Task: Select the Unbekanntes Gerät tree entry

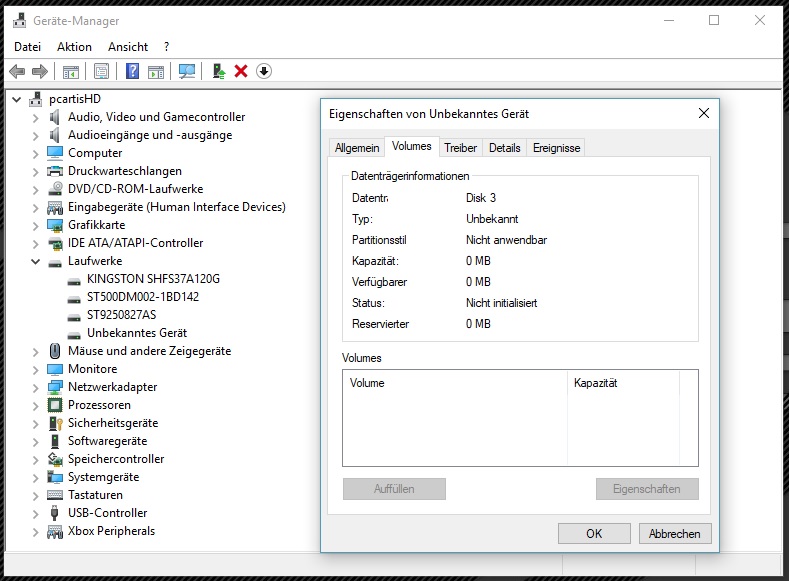Action: click(x=136, y=333)
